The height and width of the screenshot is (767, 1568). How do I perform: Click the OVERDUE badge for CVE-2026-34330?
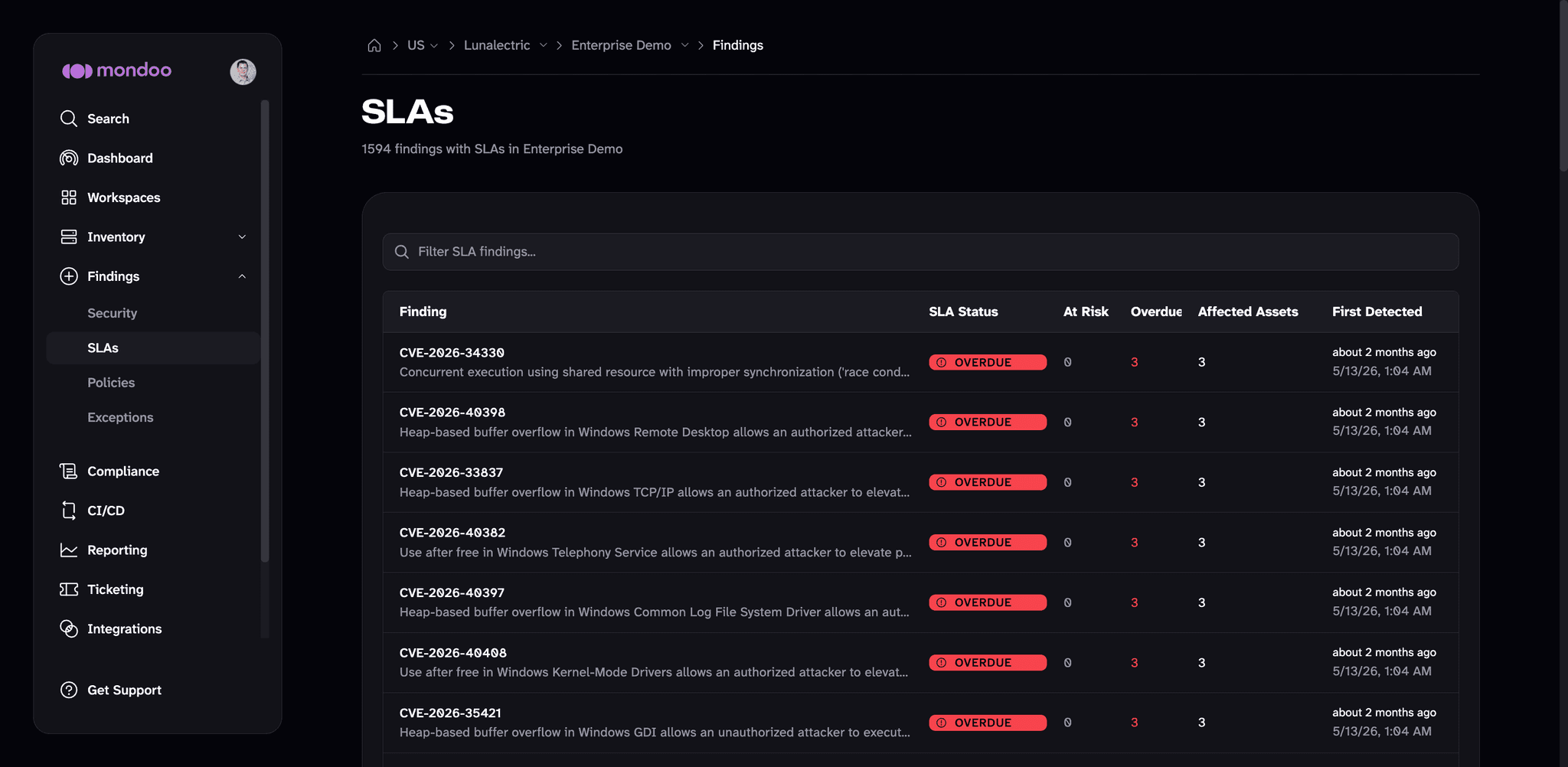click(988, 362)
